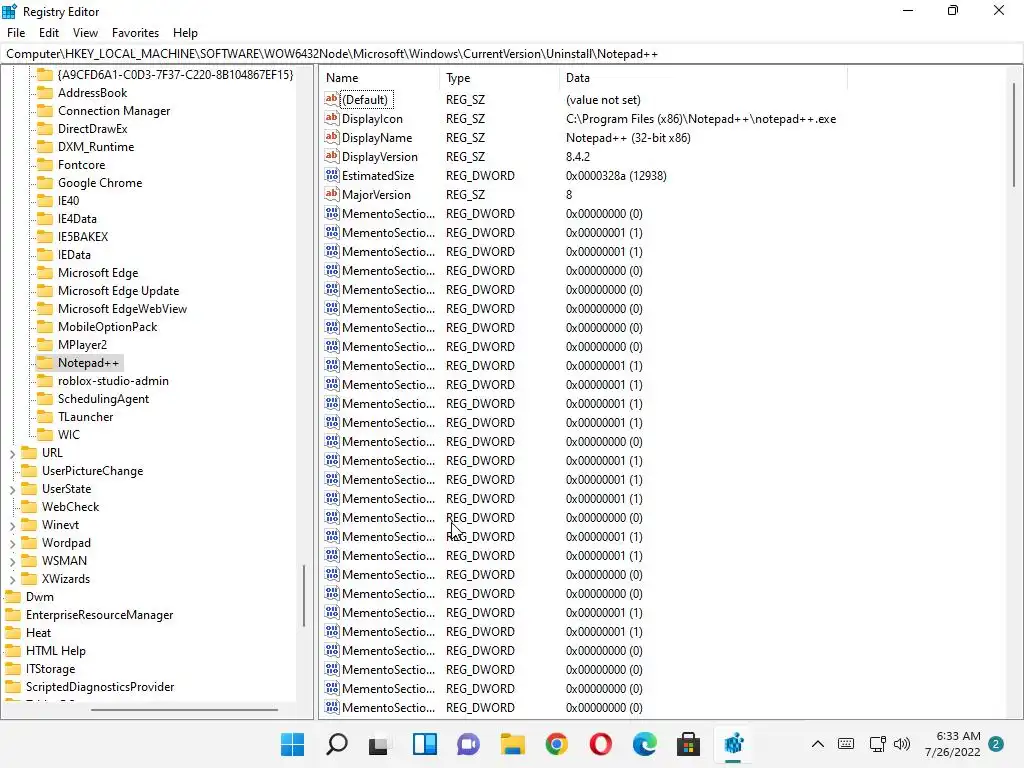This screenshot has width=1024, height=768.
Task: Click the tree pane vertical scrollbar
Action: click(304, 594)
